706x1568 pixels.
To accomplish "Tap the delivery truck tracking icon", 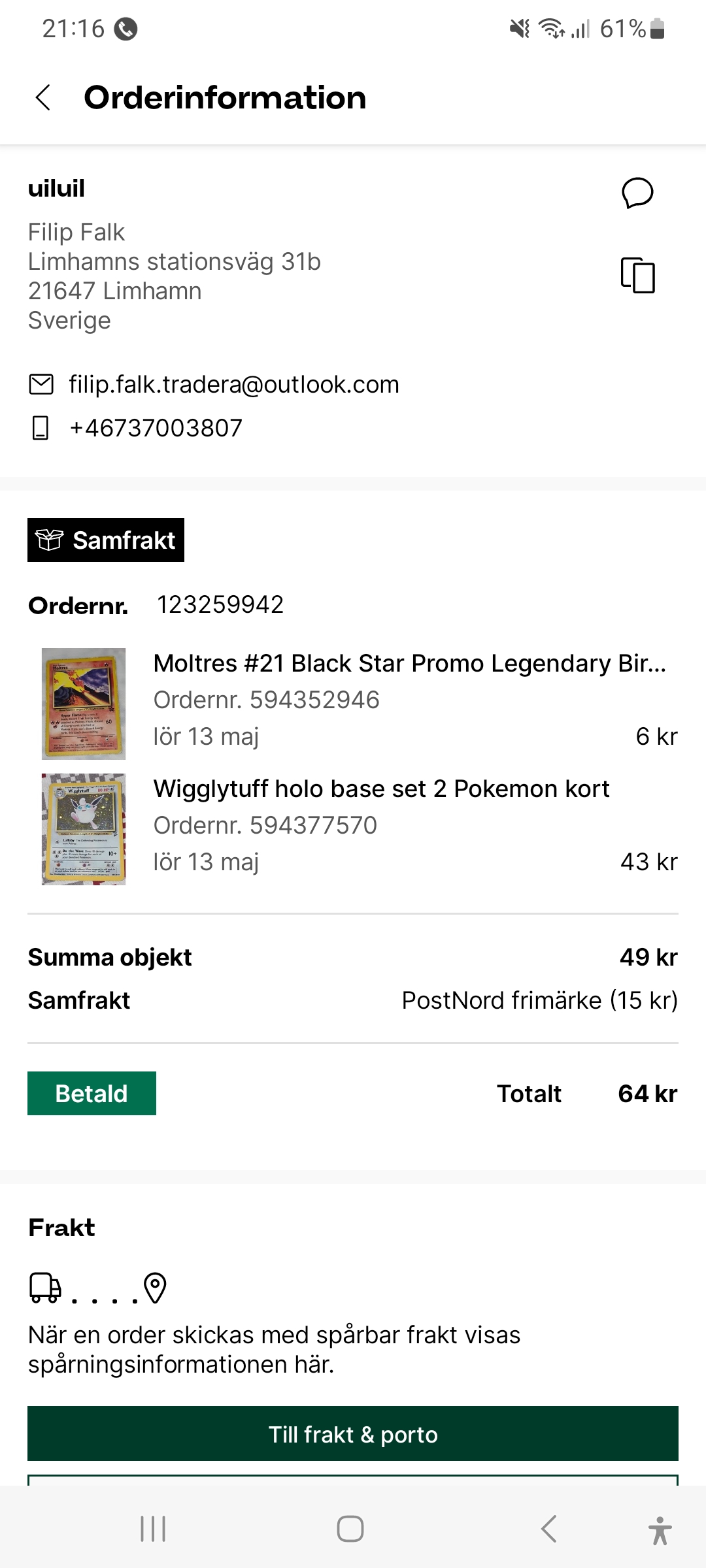I will pyautogui.click(x=45, y=1287).
